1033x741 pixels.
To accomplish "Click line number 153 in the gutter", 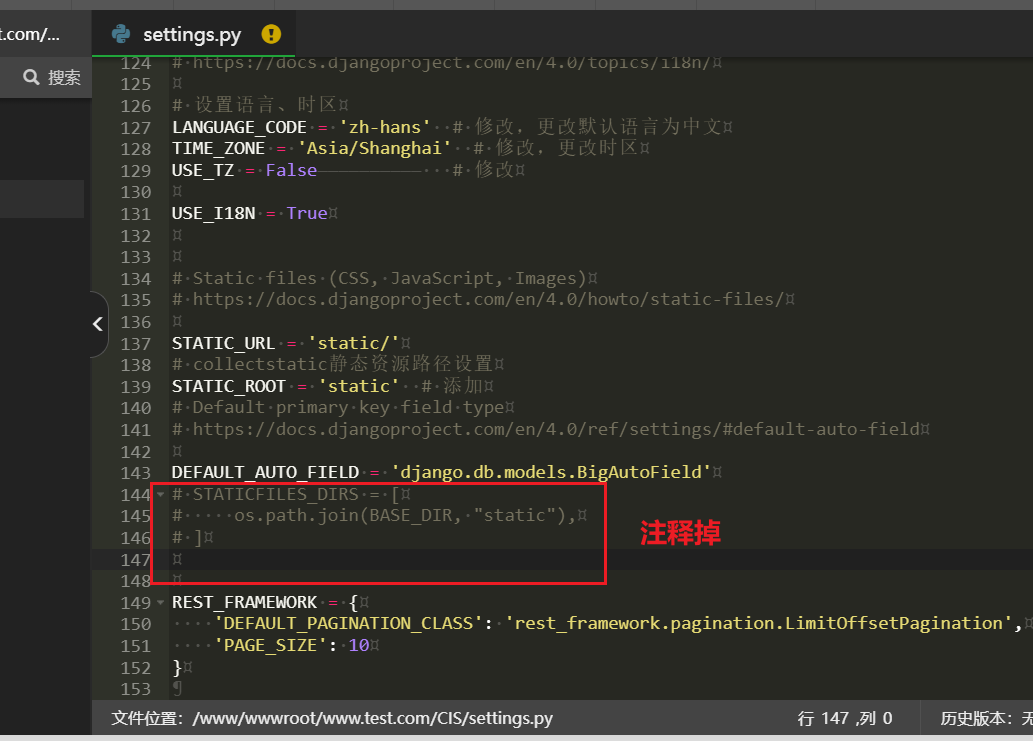I will 136,689.
